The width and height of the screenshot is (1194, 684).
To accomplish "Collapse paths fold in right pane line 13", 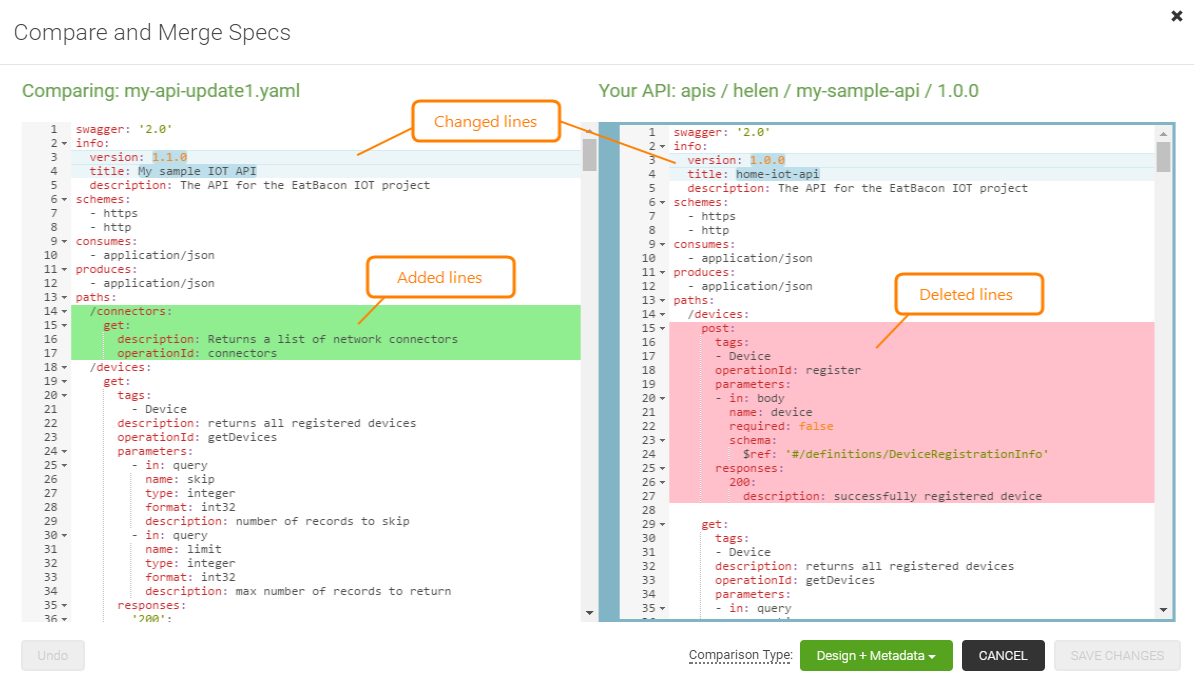I will [662, 301].
